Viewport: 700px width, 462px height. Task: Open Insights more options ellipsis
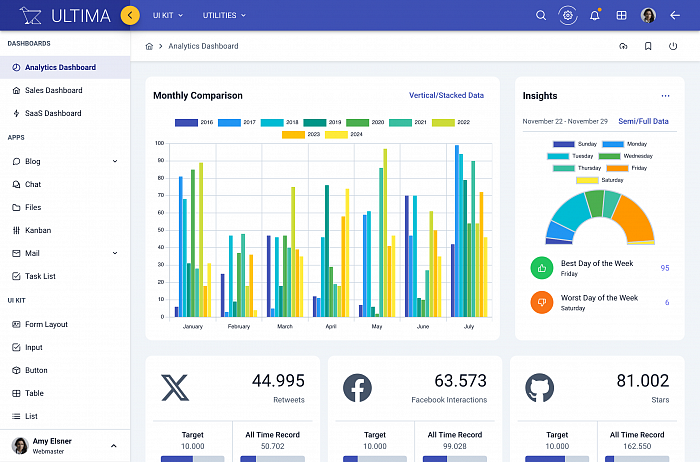665,96
